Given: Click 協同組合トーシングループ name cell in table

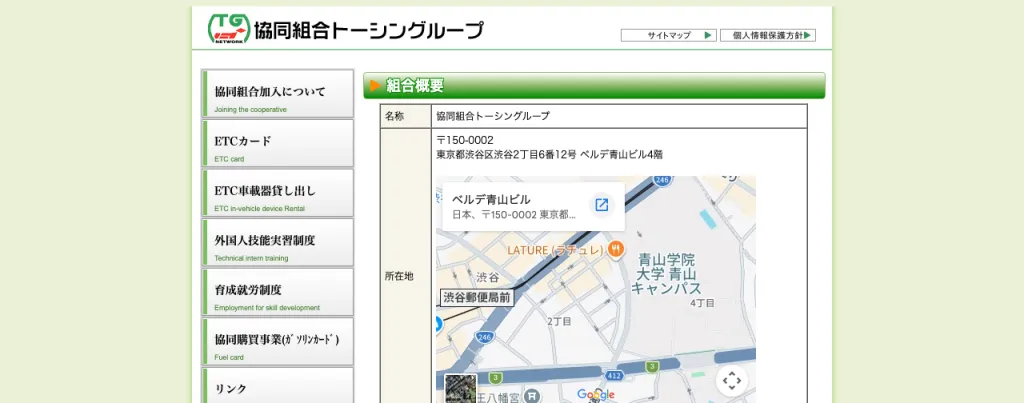Looking at the screenshot, I should [x=619, y=116].
